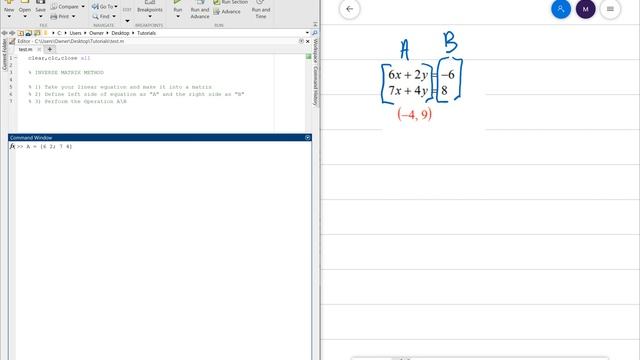Click Tutorials in the address path
Image resolution: width=640 pixels, height=360 pixels.
tap(146, 33)
